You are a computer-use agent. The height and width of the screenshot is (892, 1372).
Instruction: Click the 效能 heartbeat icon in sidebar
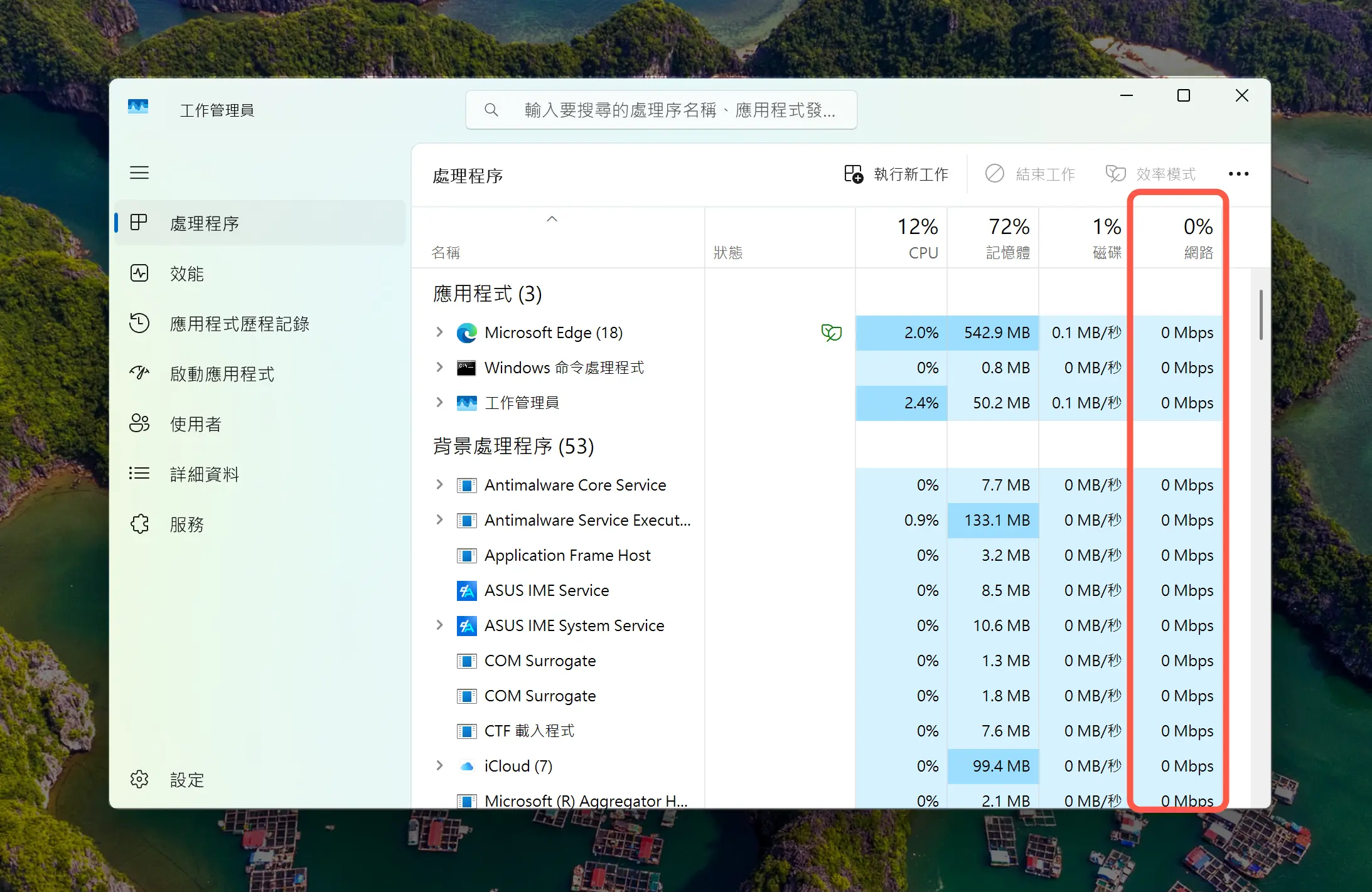pyautogui.click(x=139, y=273)
